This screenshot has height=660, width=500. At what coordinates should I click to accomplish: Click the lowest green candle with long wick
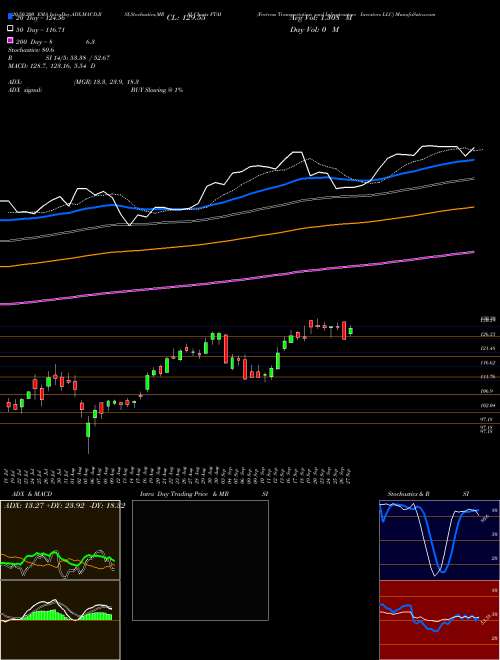click(88, 434)
